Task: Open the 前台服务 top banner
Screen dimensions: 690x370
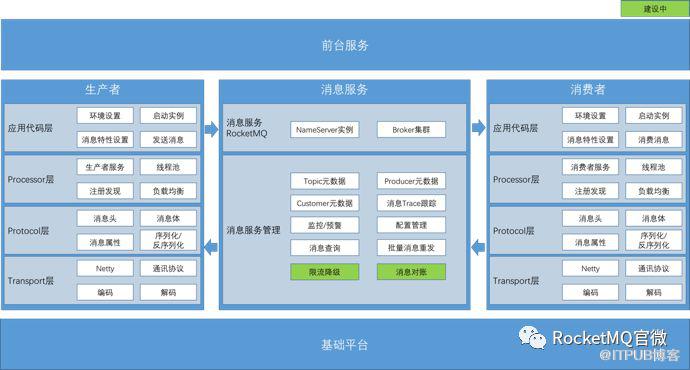Action: [345, 45]
